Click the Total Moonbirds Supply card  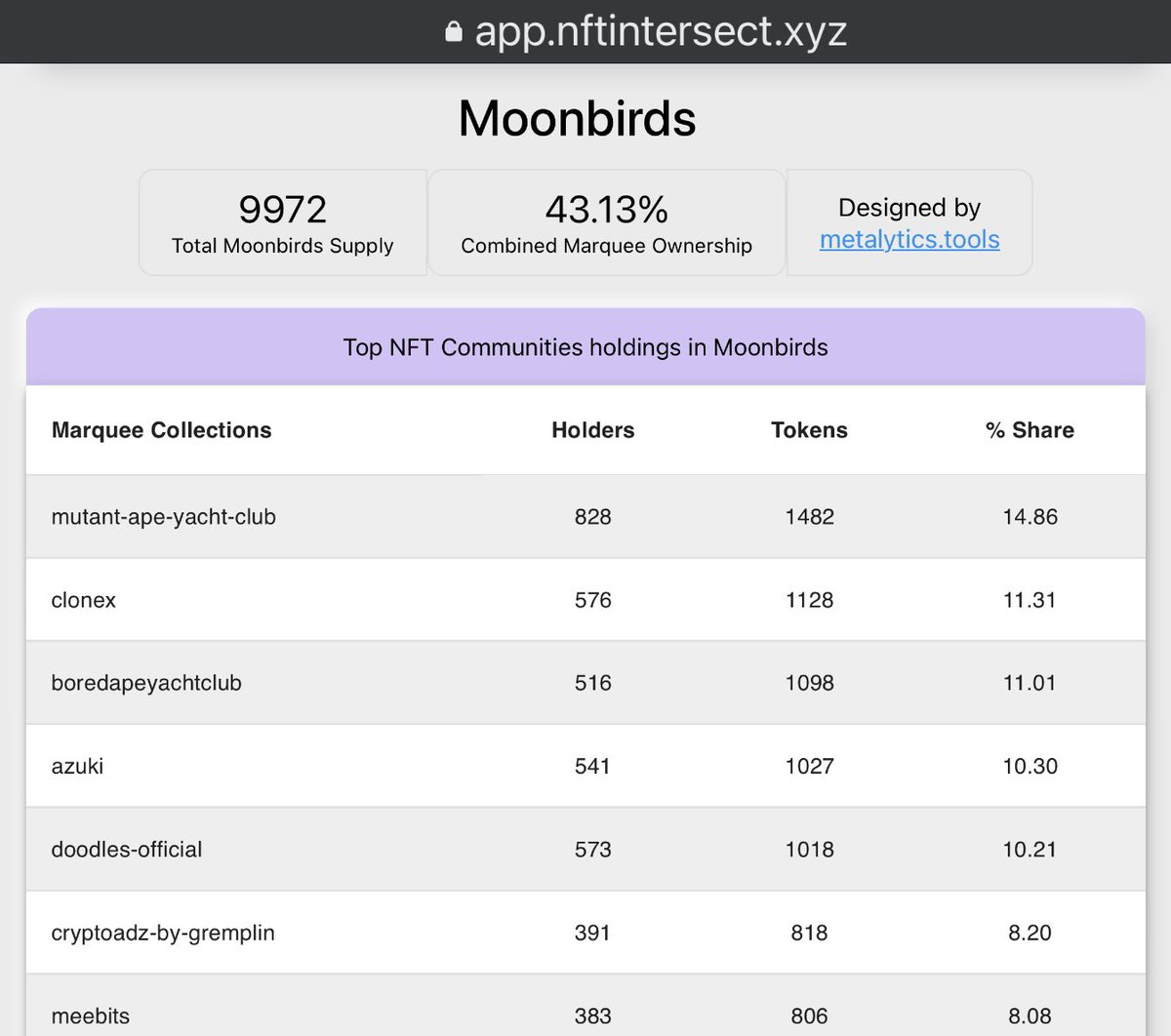pos(283,222)
